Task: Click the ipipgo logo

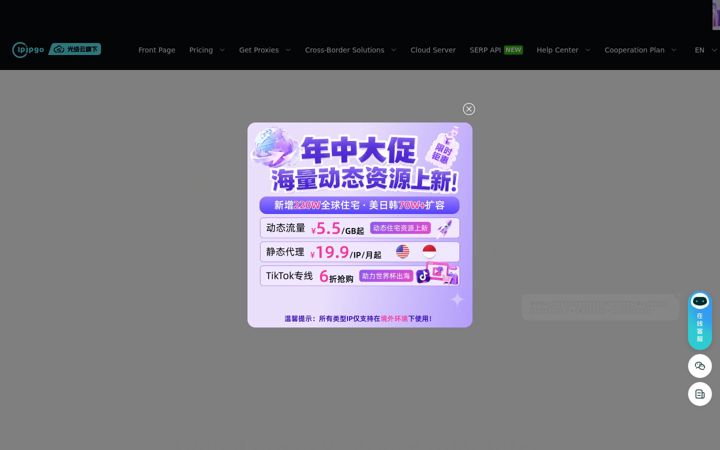Action: (x=28, y=50)
